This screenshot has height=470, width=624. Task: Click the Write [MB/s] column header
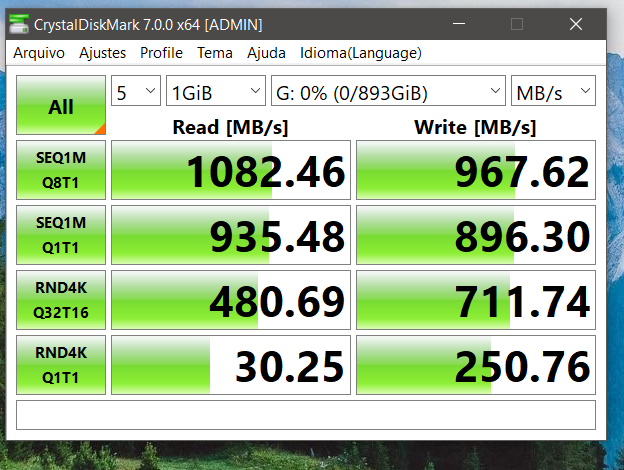[x=475, y=127]
